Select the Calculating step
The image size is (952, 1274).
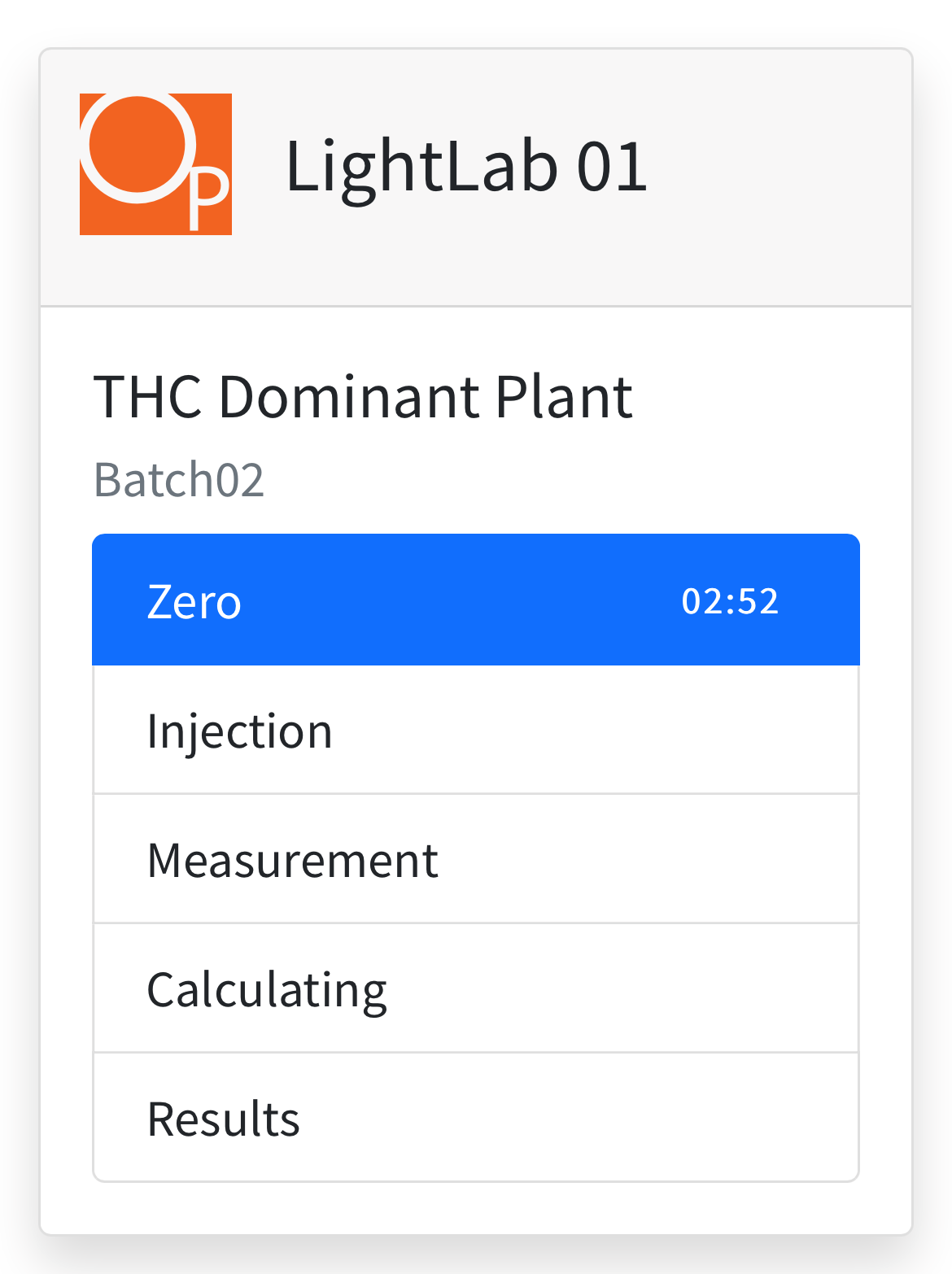(476, 988)
